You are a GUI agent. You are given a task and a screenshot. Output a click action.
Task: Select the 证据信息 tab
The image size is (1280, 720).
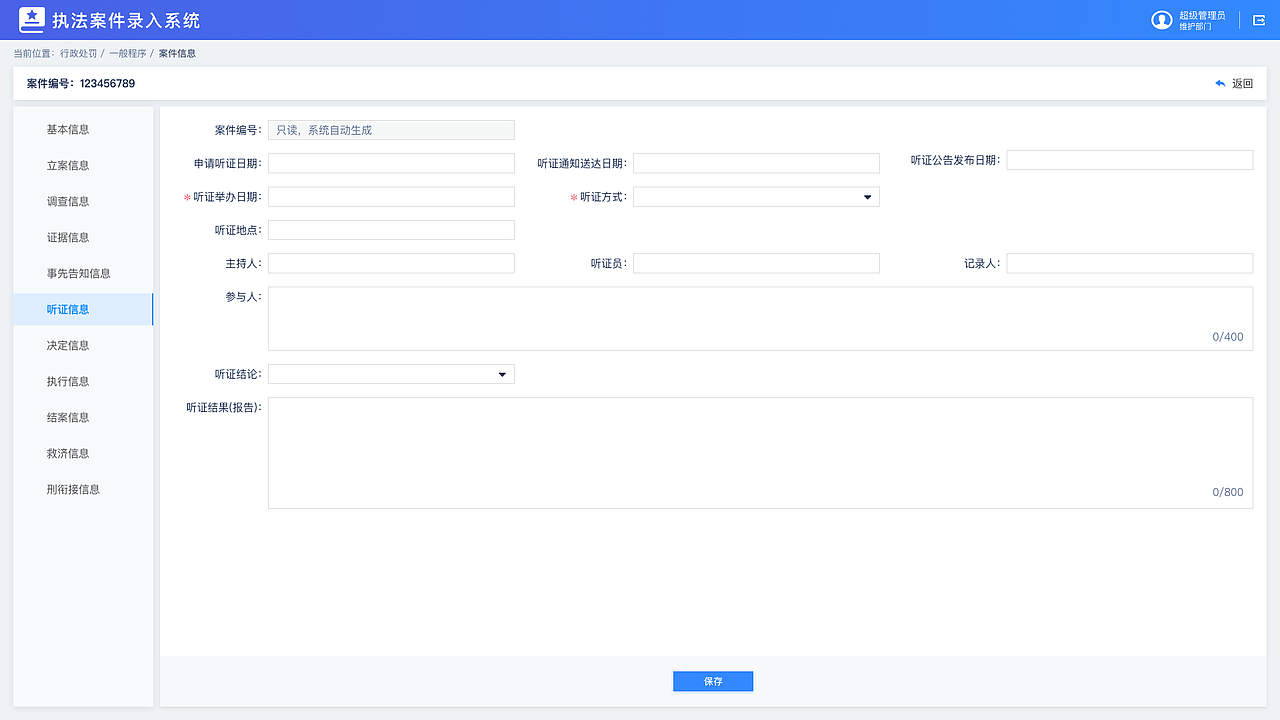[x=83, y=237]
